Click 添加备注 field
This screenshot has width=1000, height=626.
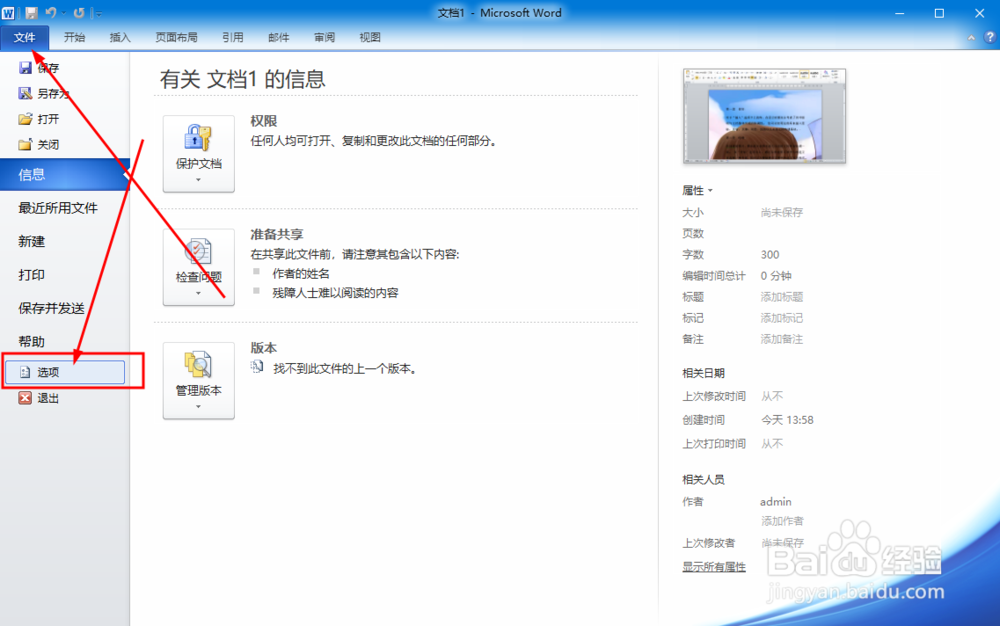coord(782,339)
